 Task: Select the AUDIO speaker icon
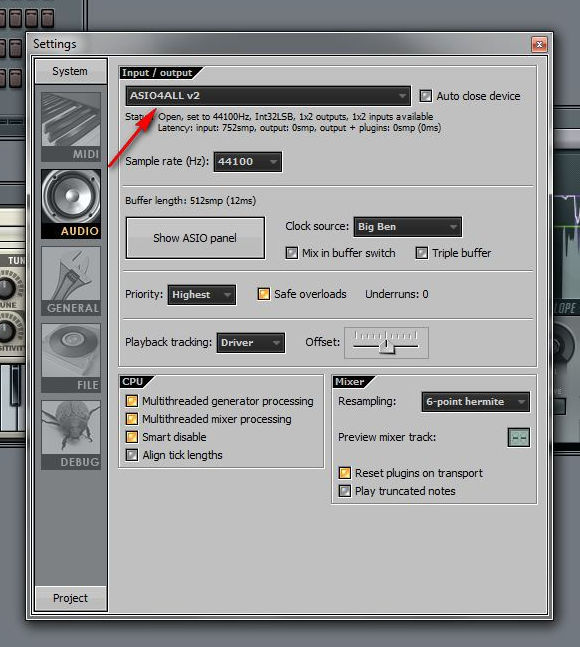[71, 204]
